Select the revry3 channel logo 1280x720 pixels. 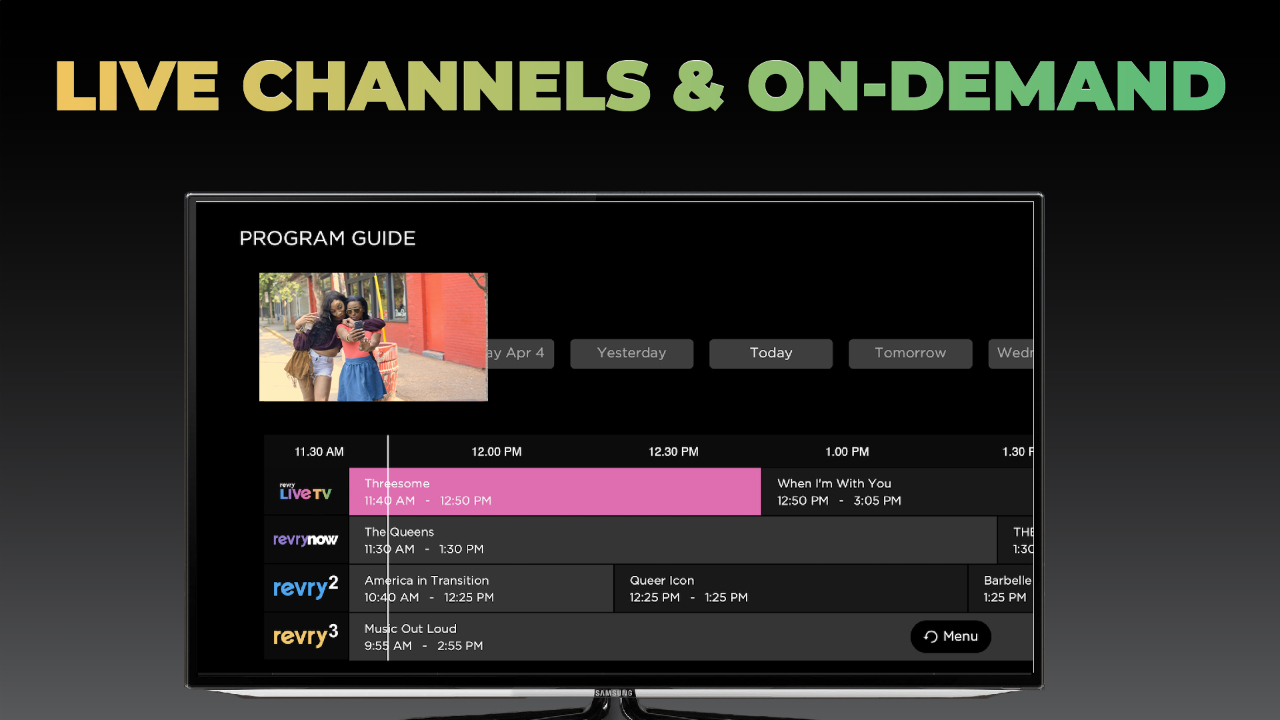pos(305,635)
